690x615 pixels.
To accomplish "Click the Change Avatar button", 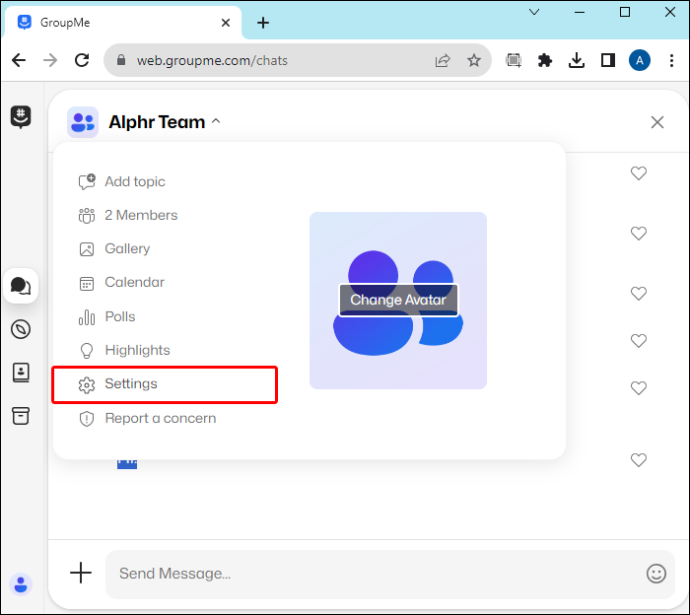I will 398,300.
